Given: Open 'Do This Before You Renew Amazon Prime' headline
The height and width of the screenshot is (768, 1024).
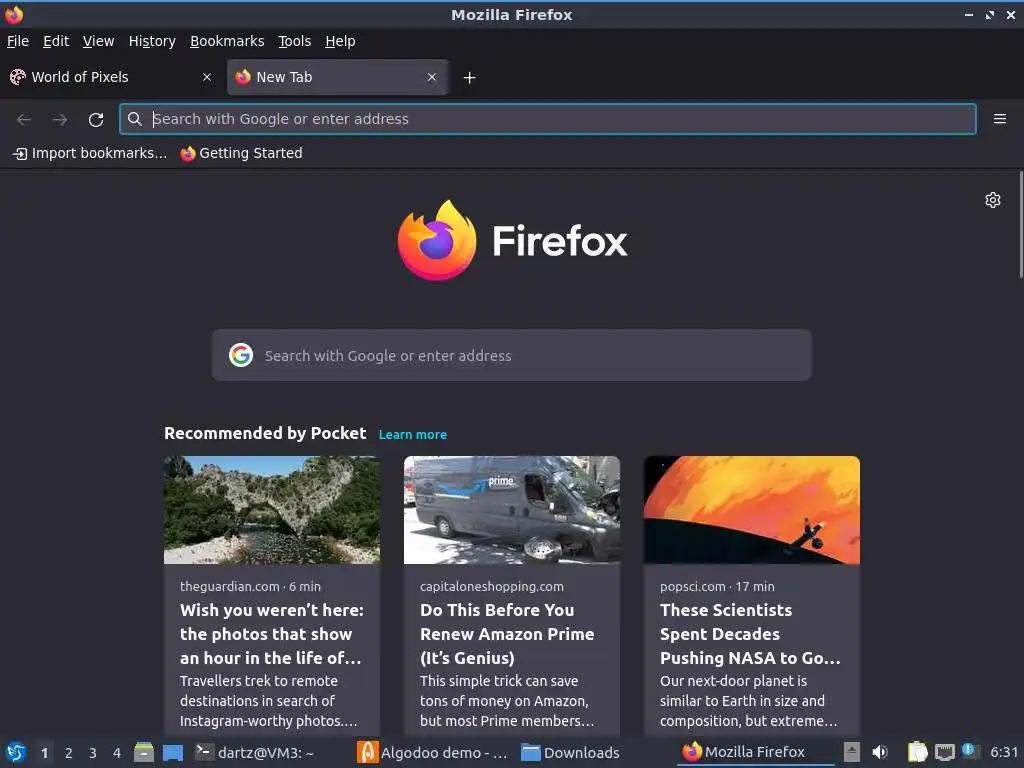Looking at the screenshot, I should point(507,634).
